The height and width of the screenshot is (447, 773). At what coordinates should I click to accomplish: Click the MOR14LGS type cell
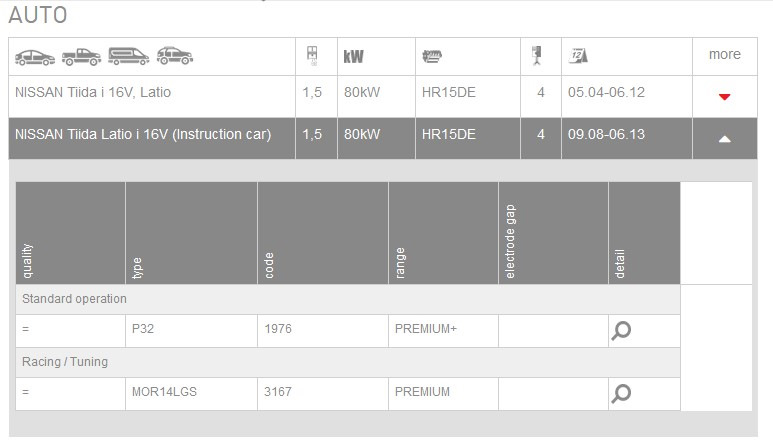click(x=191, y=394)
